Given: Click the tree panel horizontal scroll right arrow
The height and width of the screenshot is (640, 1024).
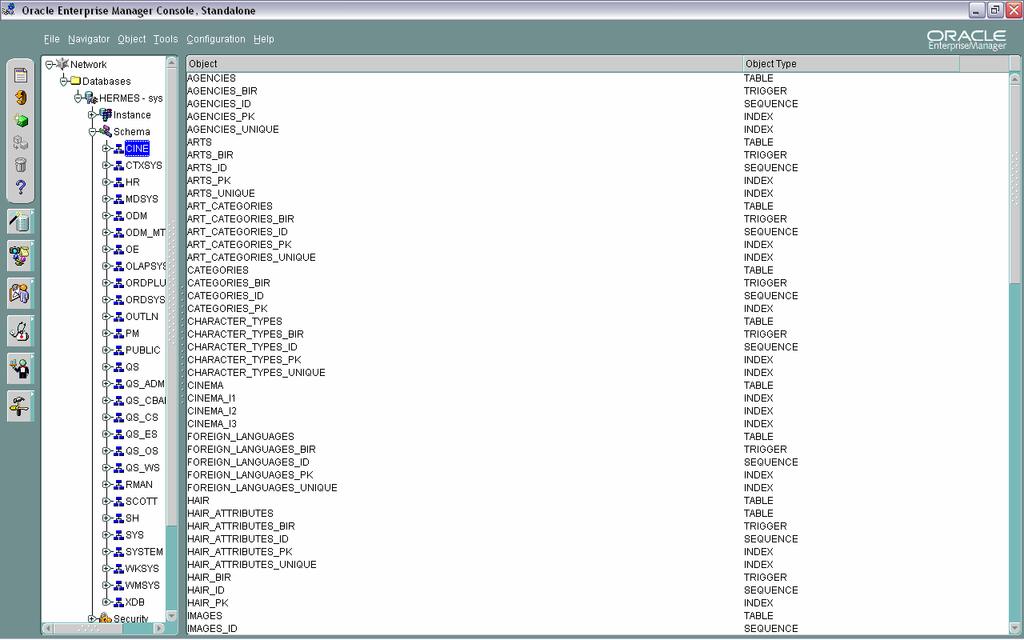Looking at the screenshot, I should 159,628.
